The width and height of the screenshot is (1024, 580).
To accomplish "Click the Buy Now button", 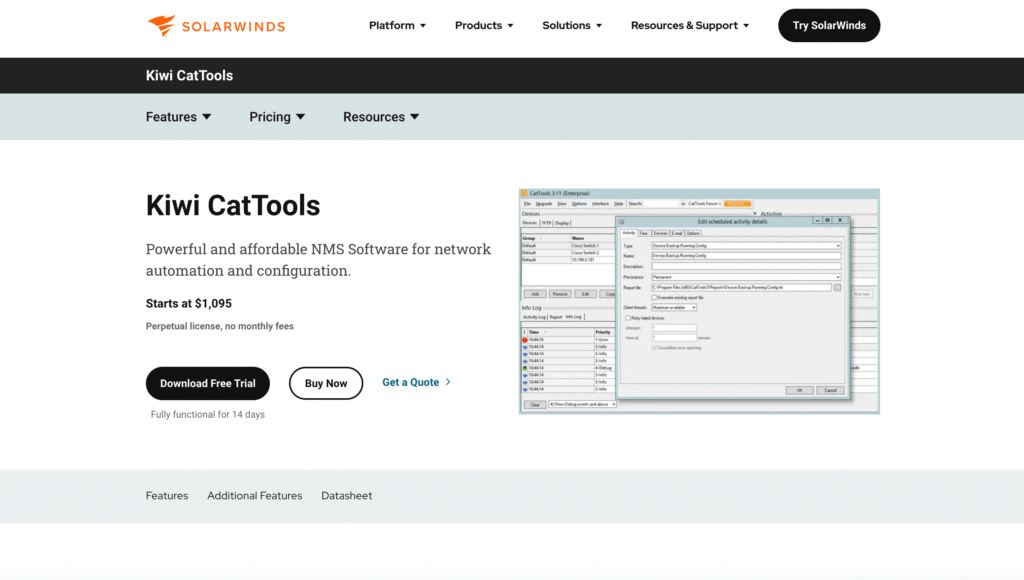I will (326, 383).
